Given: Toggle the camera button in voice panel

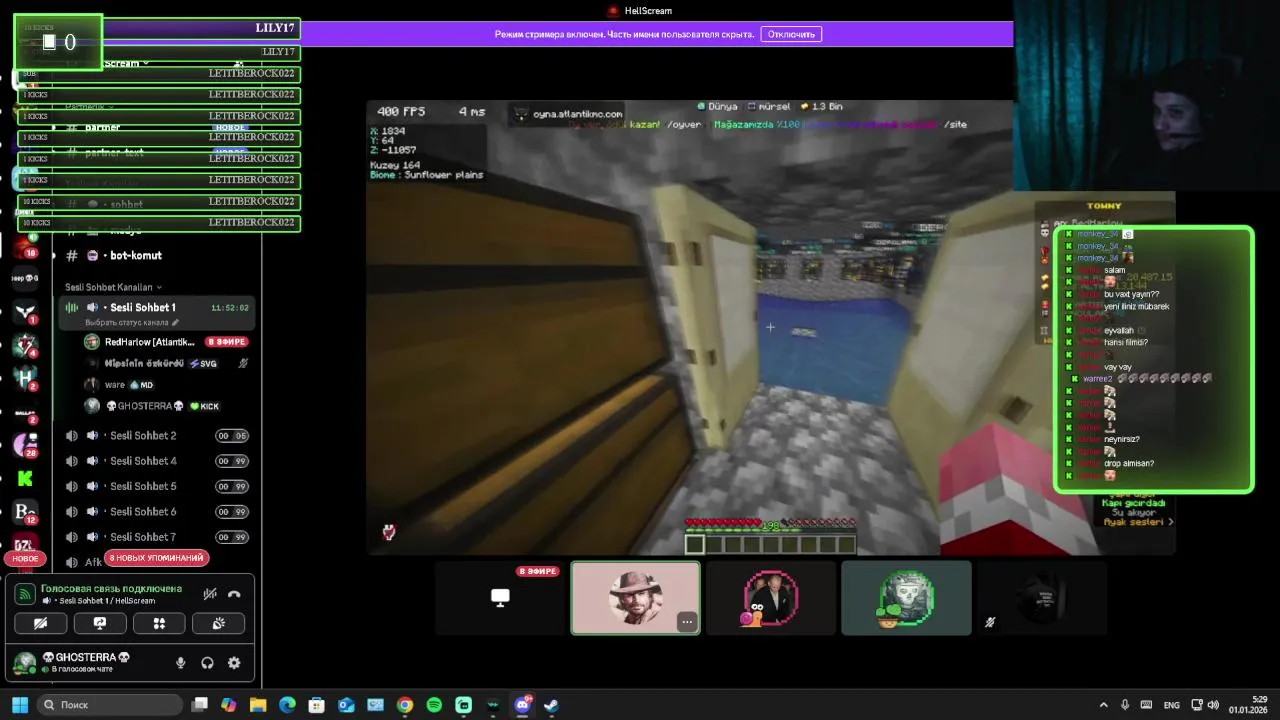Looking at the screenshot, I should click(41, 623).
